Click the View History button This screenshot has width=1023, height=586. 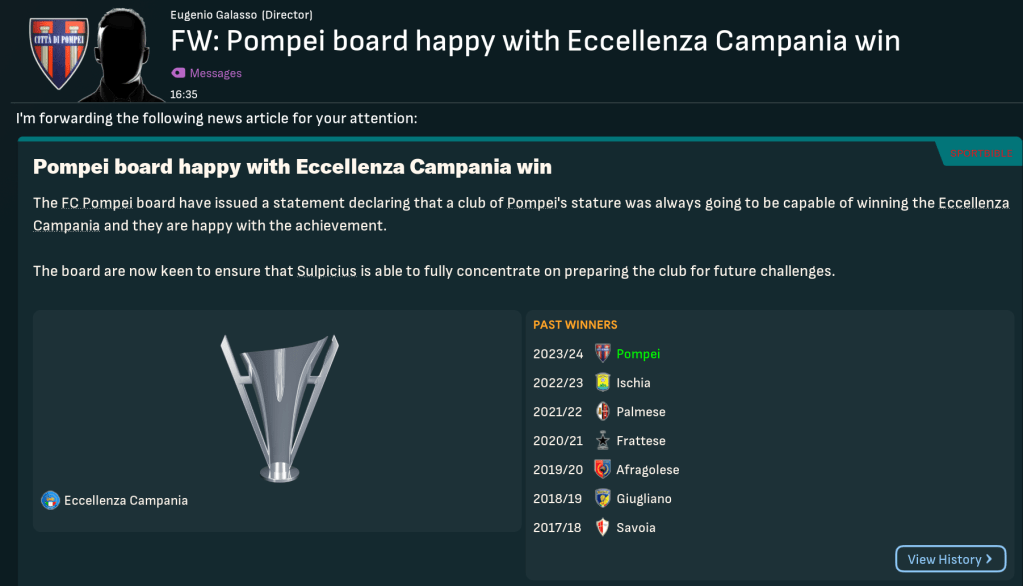(949, 559)
